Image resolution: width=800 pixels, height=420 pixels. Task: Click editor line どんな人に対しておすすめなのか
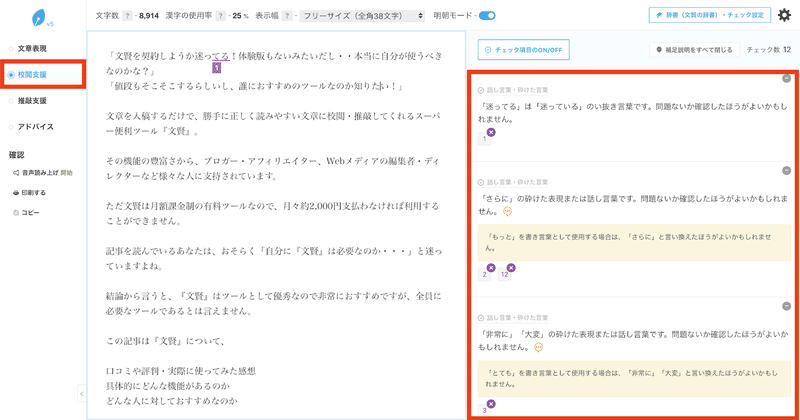click(x=171, y=401)
